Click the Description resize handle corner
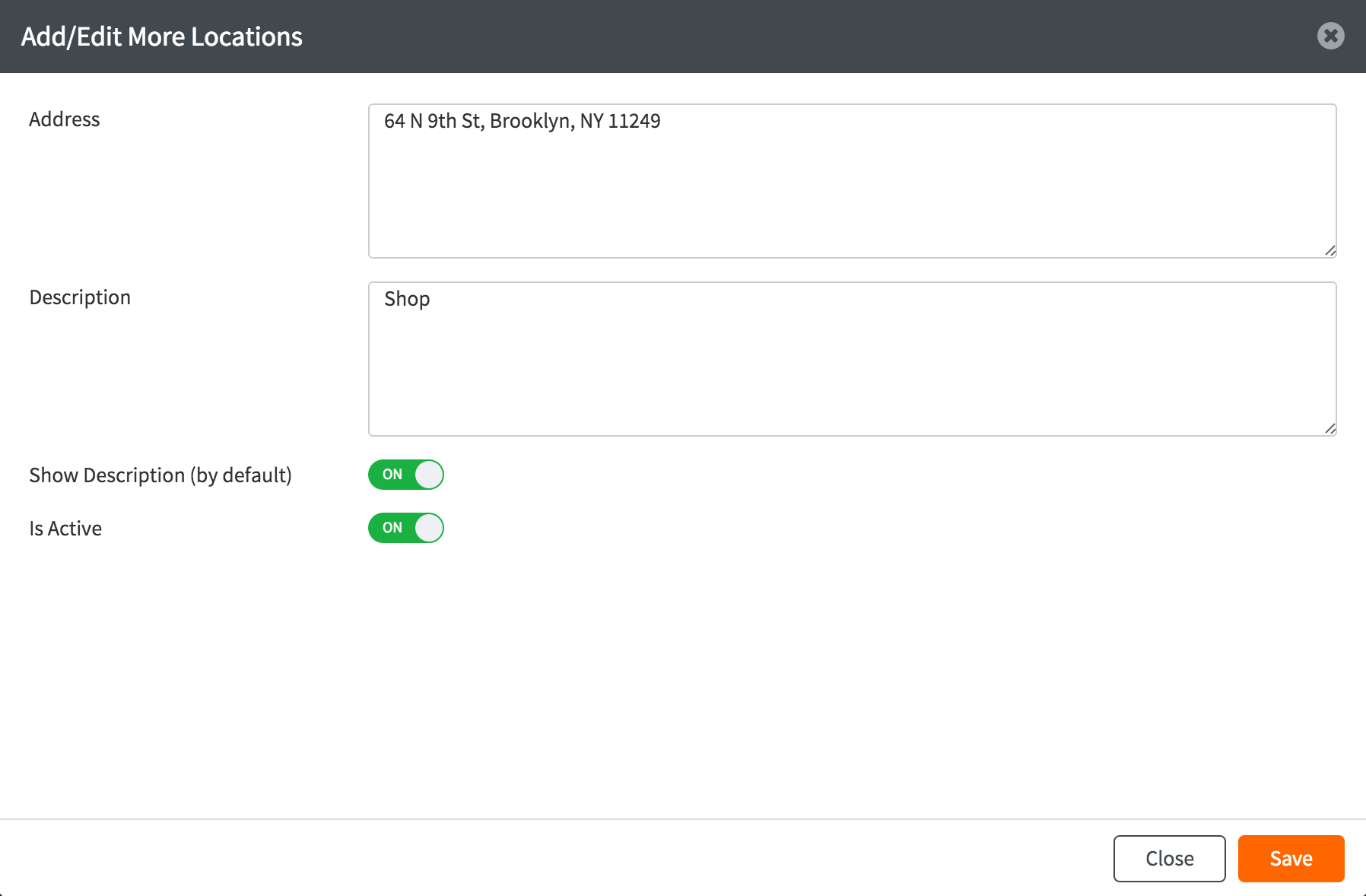Viewport: 1366px width, 896px height. (1329, 429)
